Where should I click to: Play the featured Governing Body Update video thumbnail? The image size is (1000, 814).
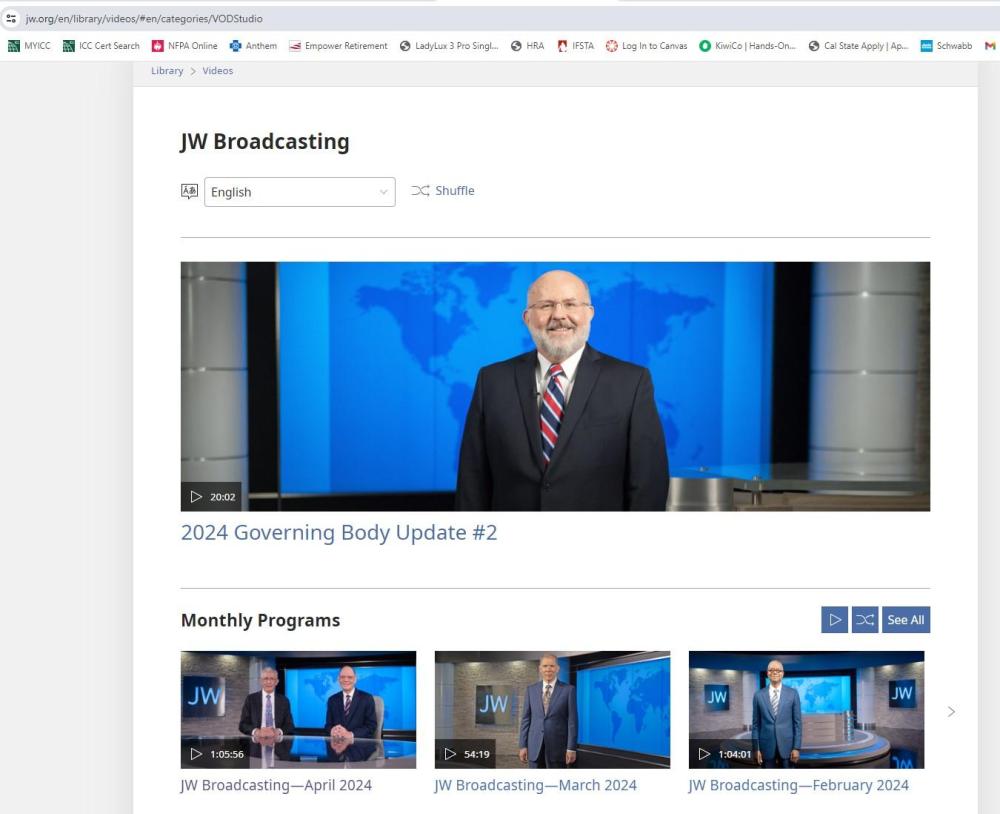[555, 386]
